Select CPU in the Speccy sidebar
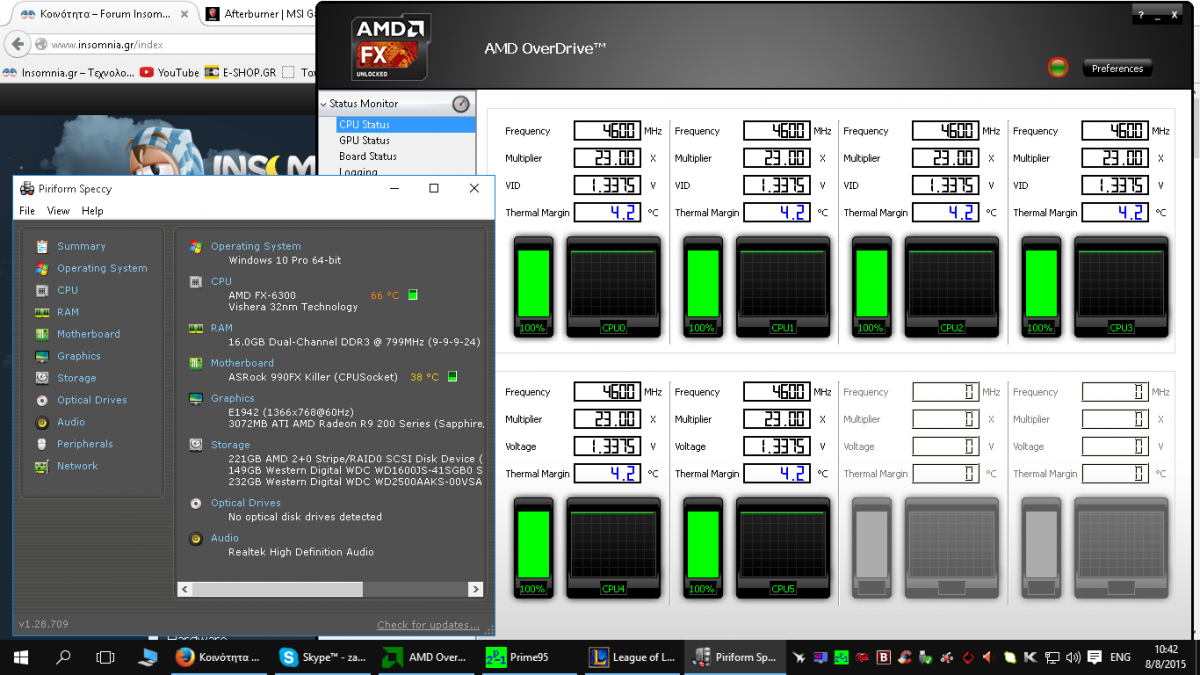This screenshot has width=1200, height=675. [67, 290]
